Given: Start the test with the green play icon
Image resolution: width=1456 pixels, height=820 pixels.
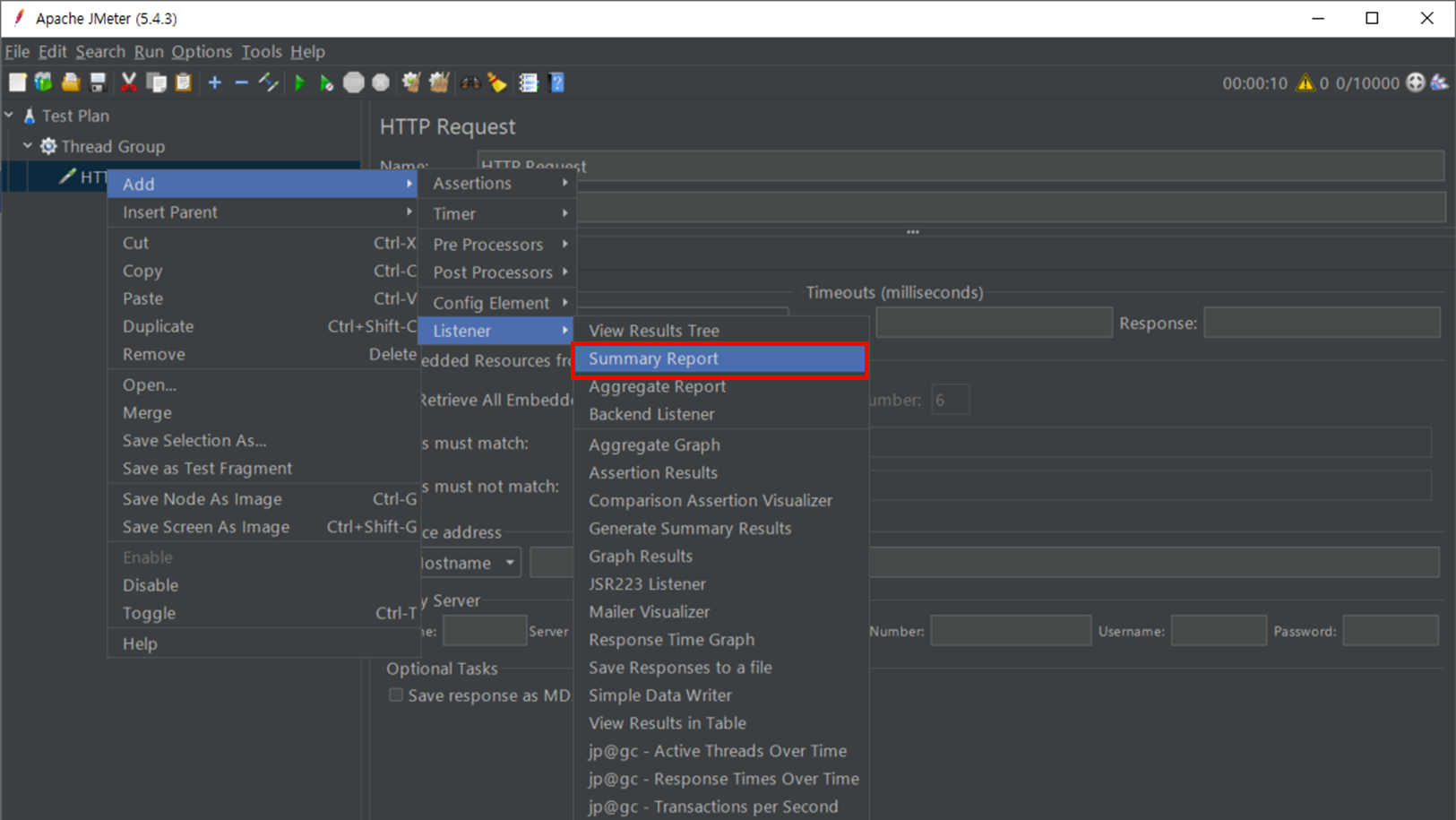Looking at the screenshot, I should click(300, 82).
